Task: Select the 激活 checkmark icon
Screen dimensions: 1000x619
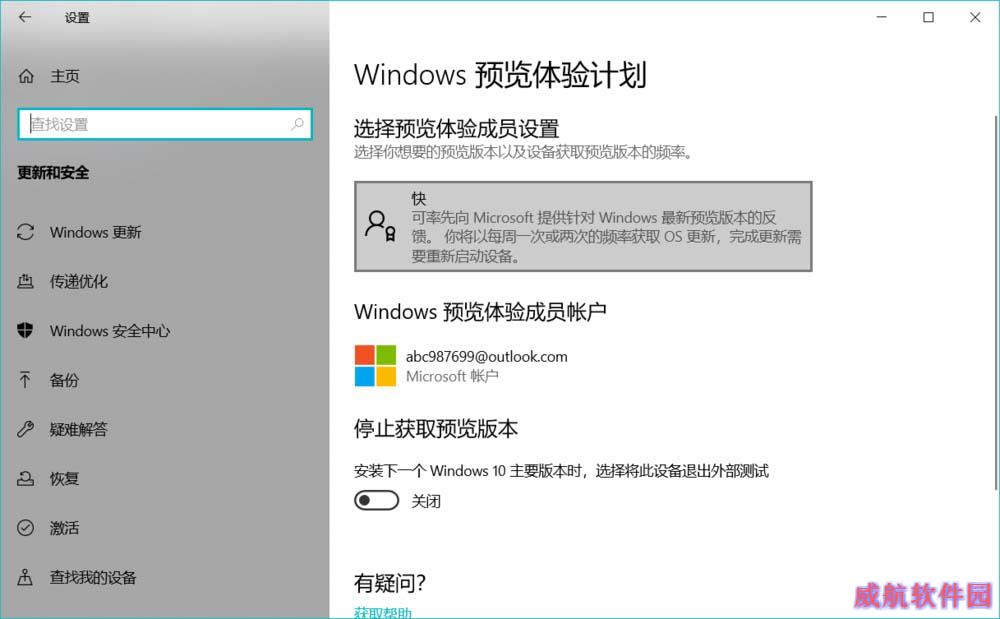Action: [x=26, y=528]
